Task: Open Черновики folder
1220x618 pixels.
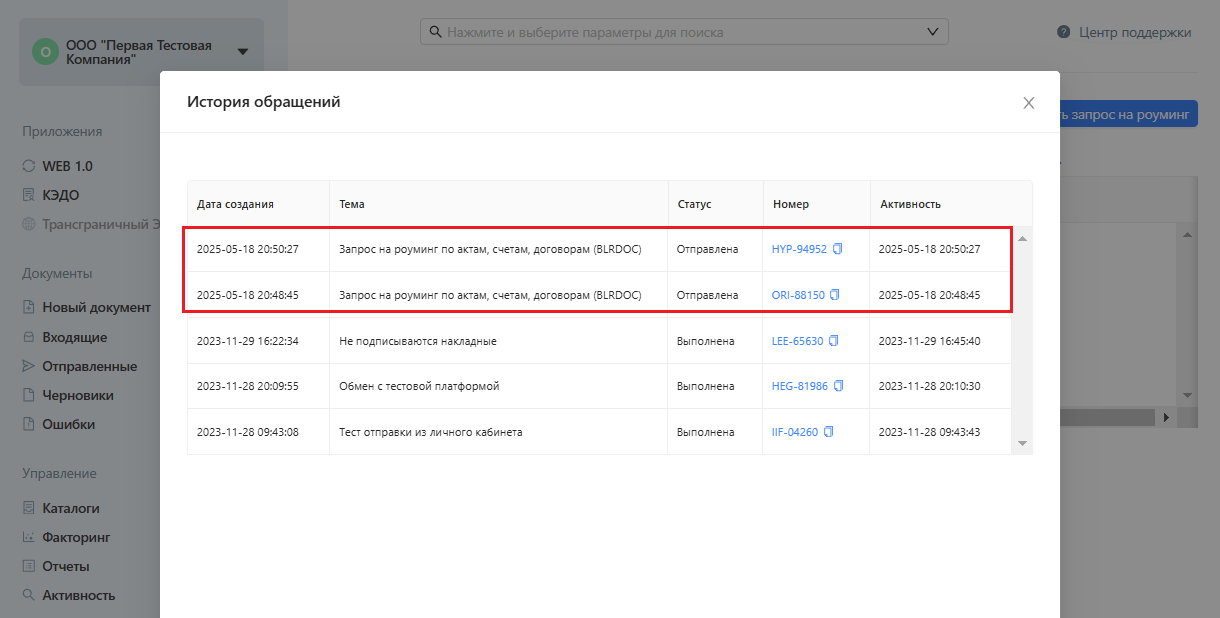Action: tap(77, 395)
